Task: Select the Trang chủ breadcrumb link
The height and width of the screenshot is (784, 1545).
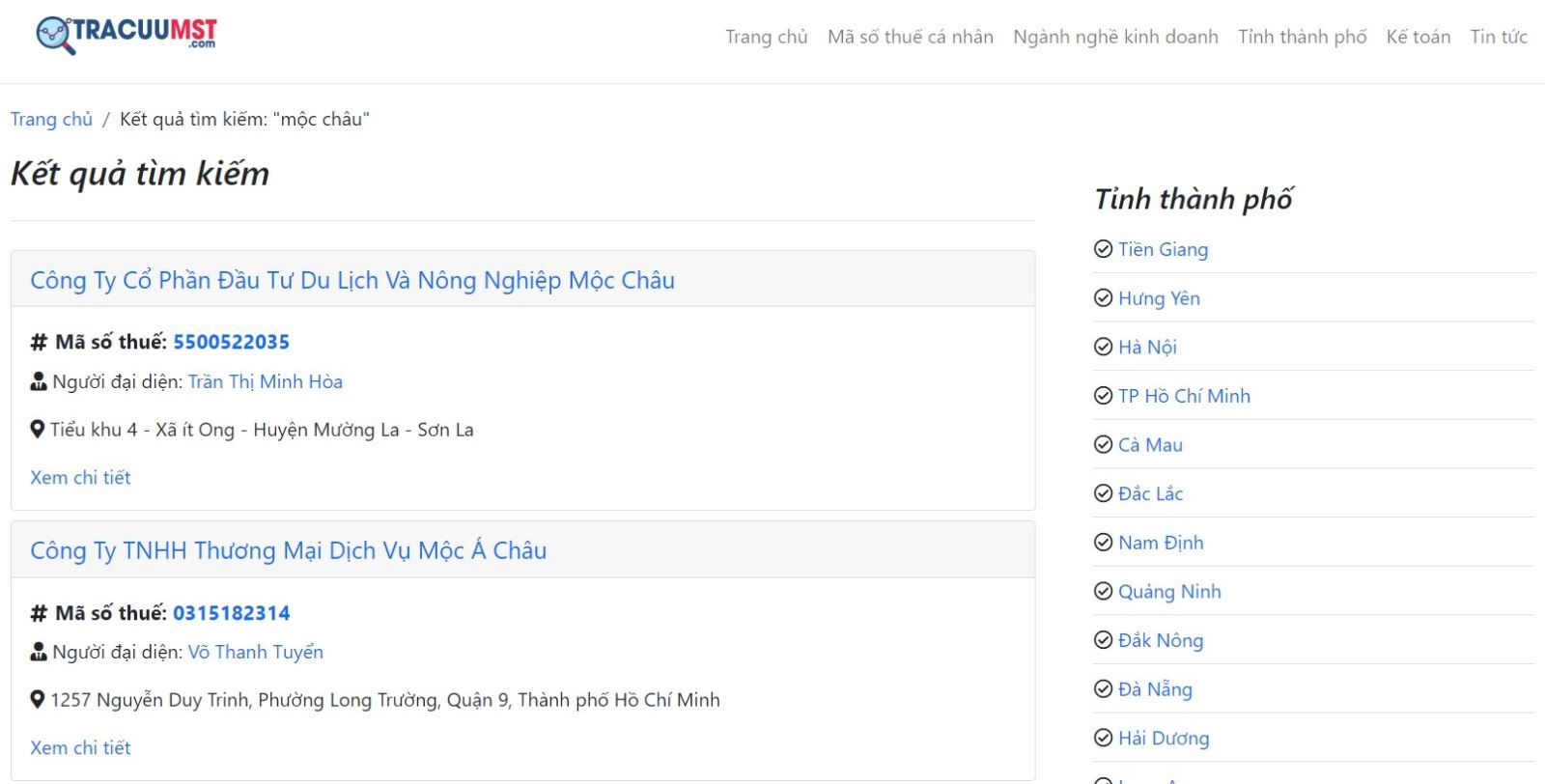Action: (51, 119)
